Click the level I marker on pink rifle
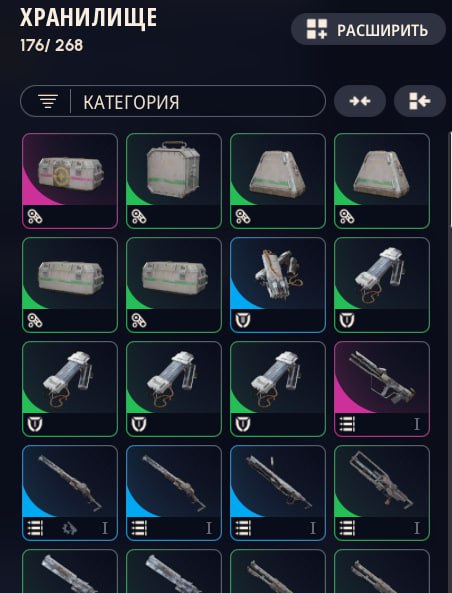The width and height of the screenshot is (452, 593). click(x=417, y=424)
